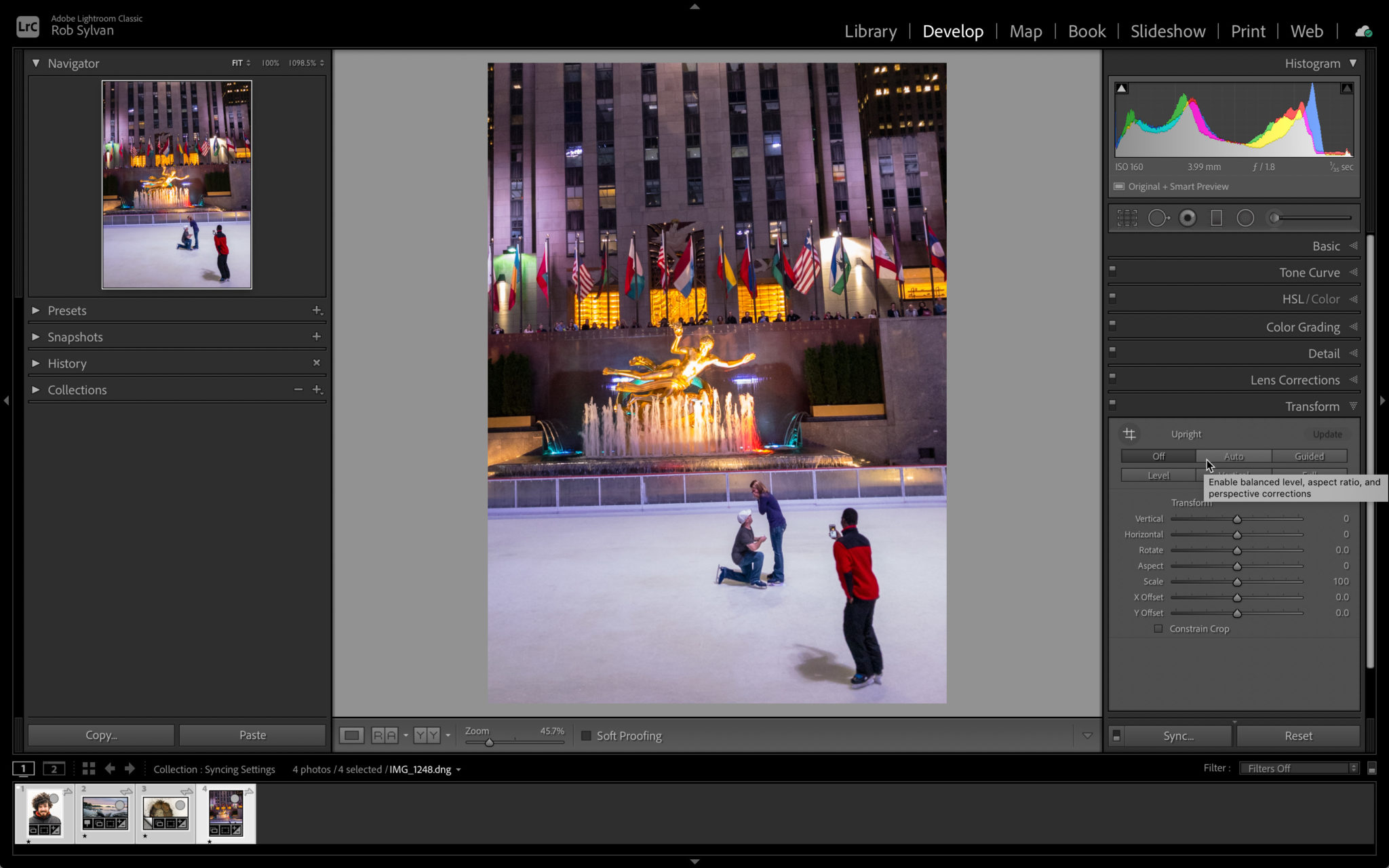Expand the Presets panel
The width and height of the screenshot is (1389, 868).
[66, 311]
